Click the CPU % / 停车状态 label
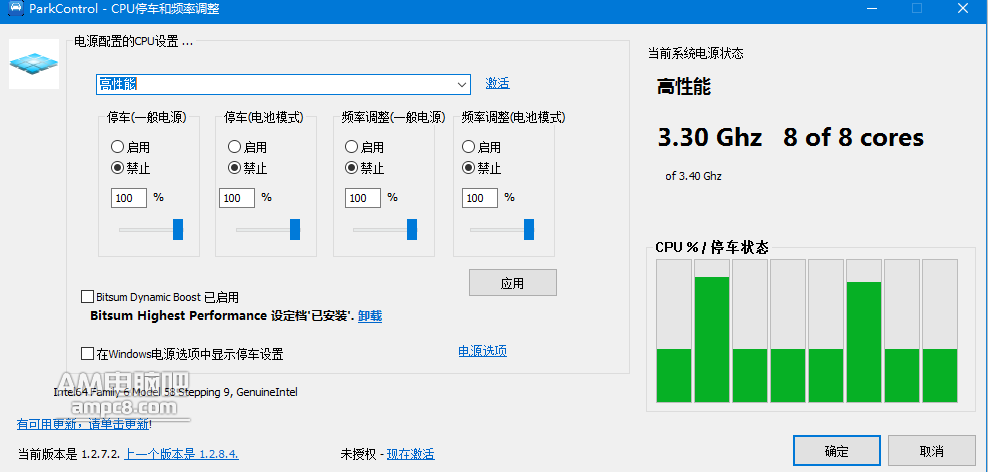The image size is (988, 472). (712, 247)
